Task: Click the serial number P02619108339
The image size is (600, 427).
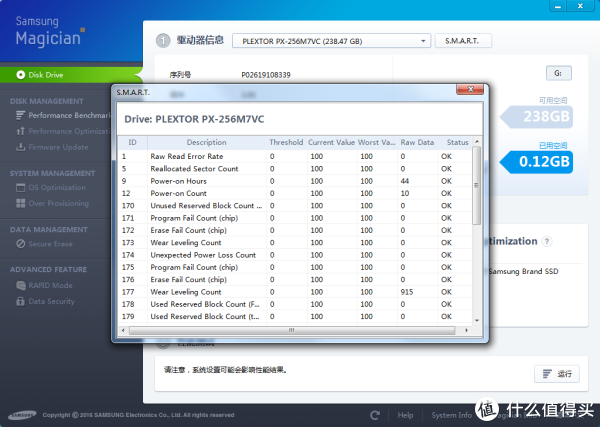Action: pyautogui.click(x=266, y=75)
